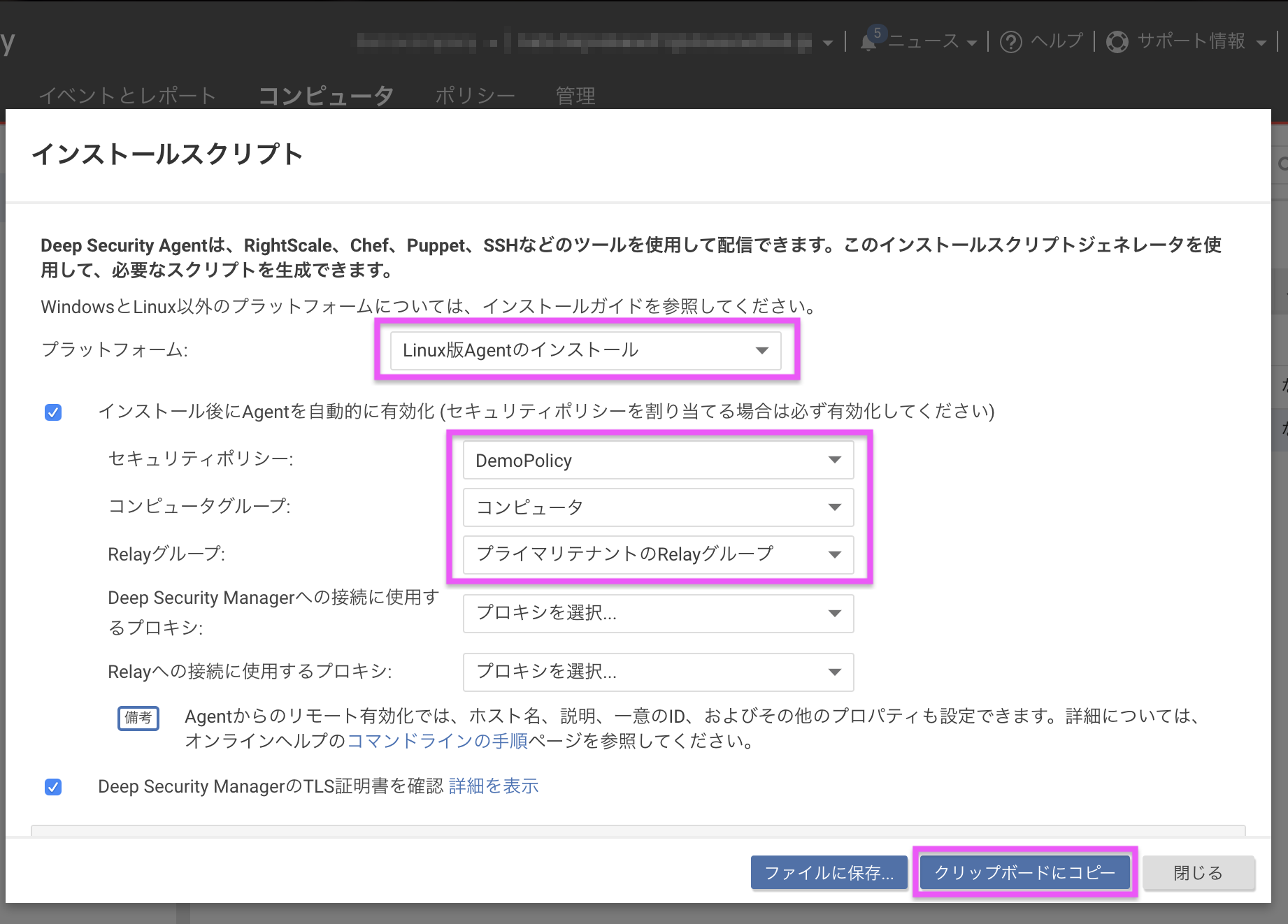Click the サポート情報 globe icon
Image resolution: width=1288 pixels, height=924 pixels.
[x=1117, y=42]
